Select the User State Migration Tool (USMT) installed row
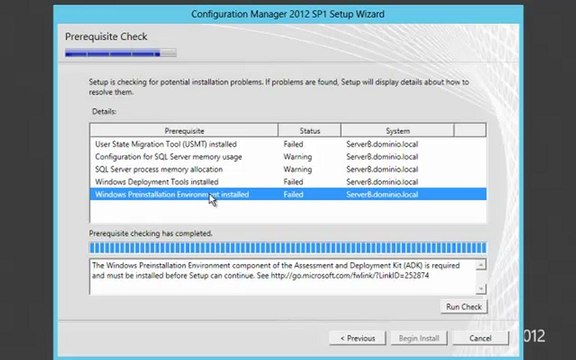 point(288,144)
